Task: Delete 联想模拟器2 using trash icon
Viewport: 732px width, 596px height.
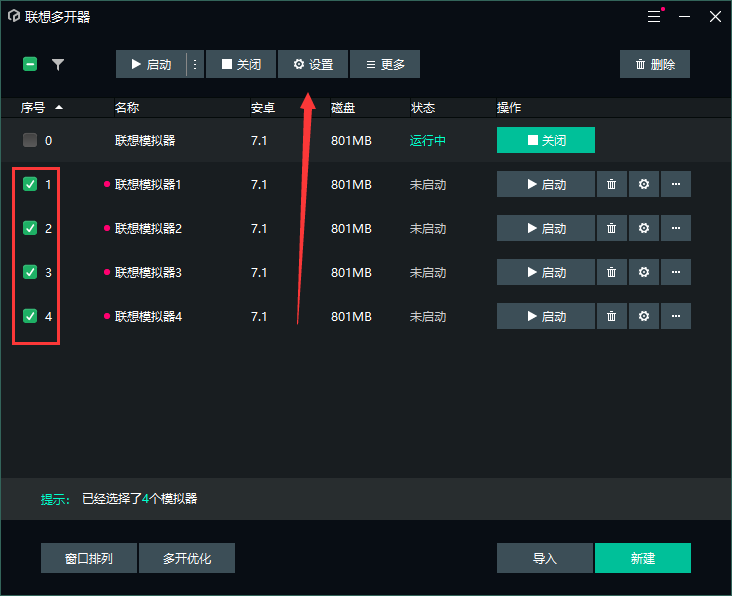Action: coord(612,228)
